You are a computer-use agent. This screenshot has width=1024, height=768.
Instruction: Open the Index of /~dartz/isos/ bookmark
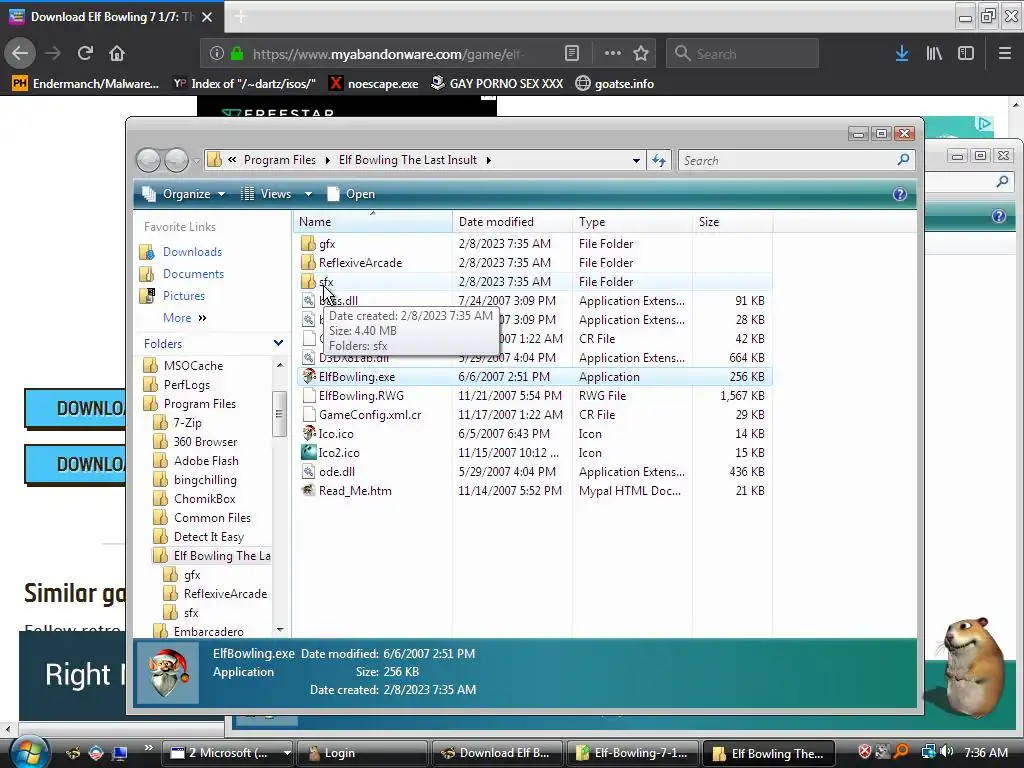pos(244,84)
